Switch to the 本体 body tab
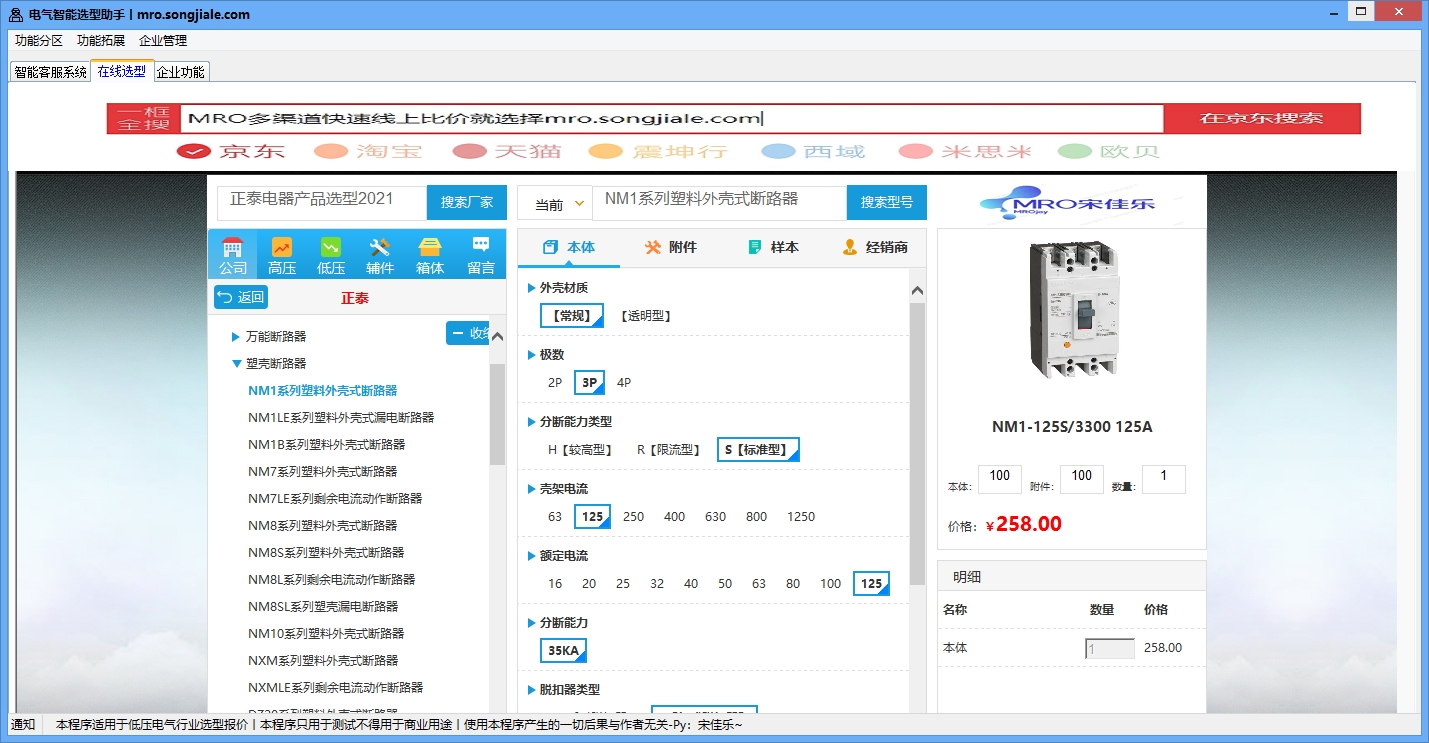 pos(569,247)
